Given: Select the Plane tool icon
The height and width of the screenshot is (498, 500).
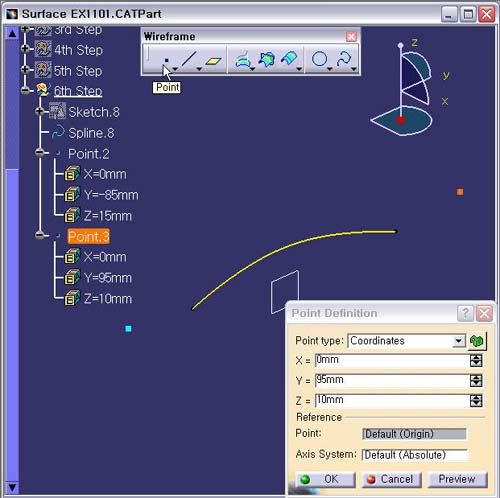Looking at the screenshot, I should pos(214,61).
